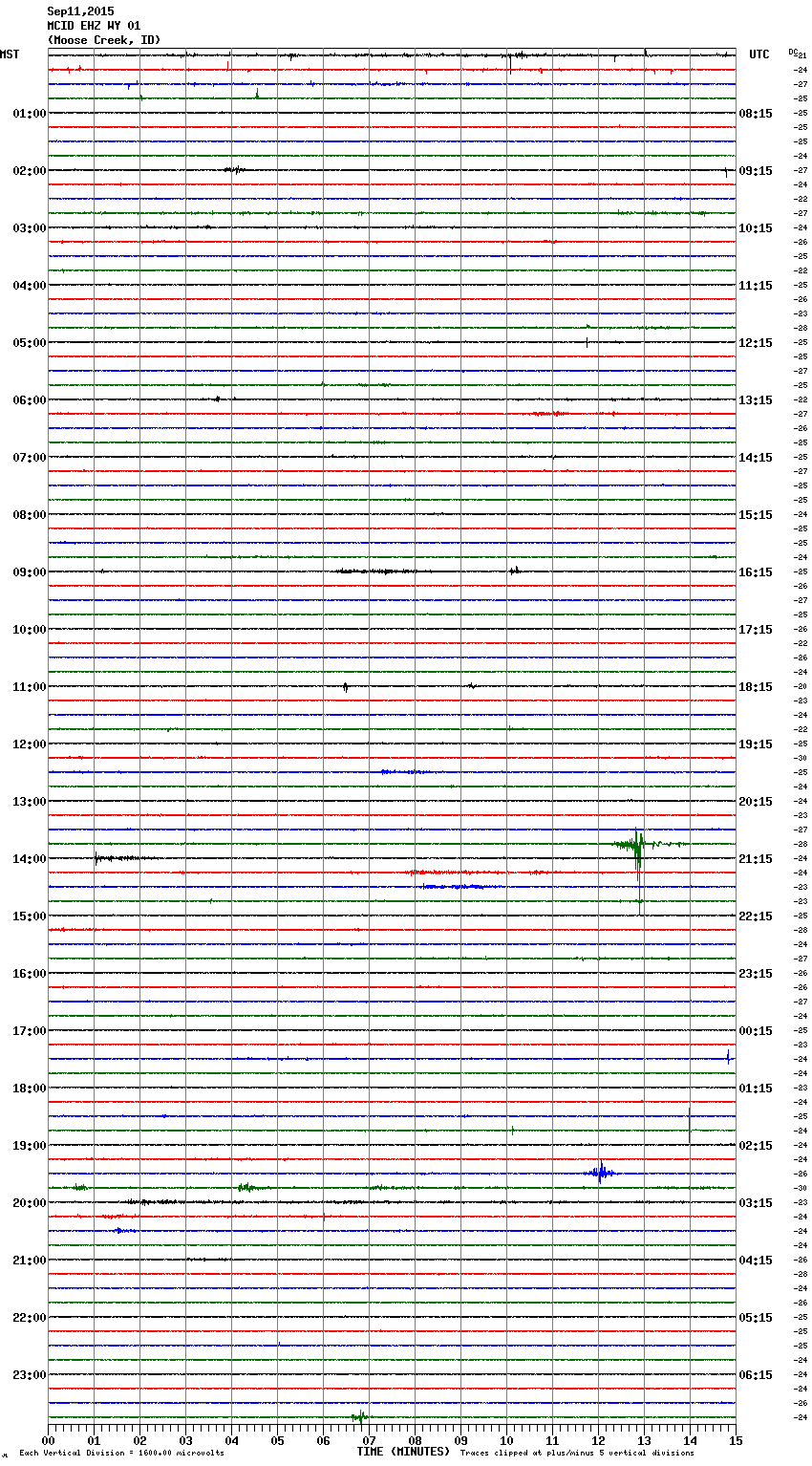The image size is (812, 1466).
Task: Click the 19:00 MST time label
Action: (30, 1146)
